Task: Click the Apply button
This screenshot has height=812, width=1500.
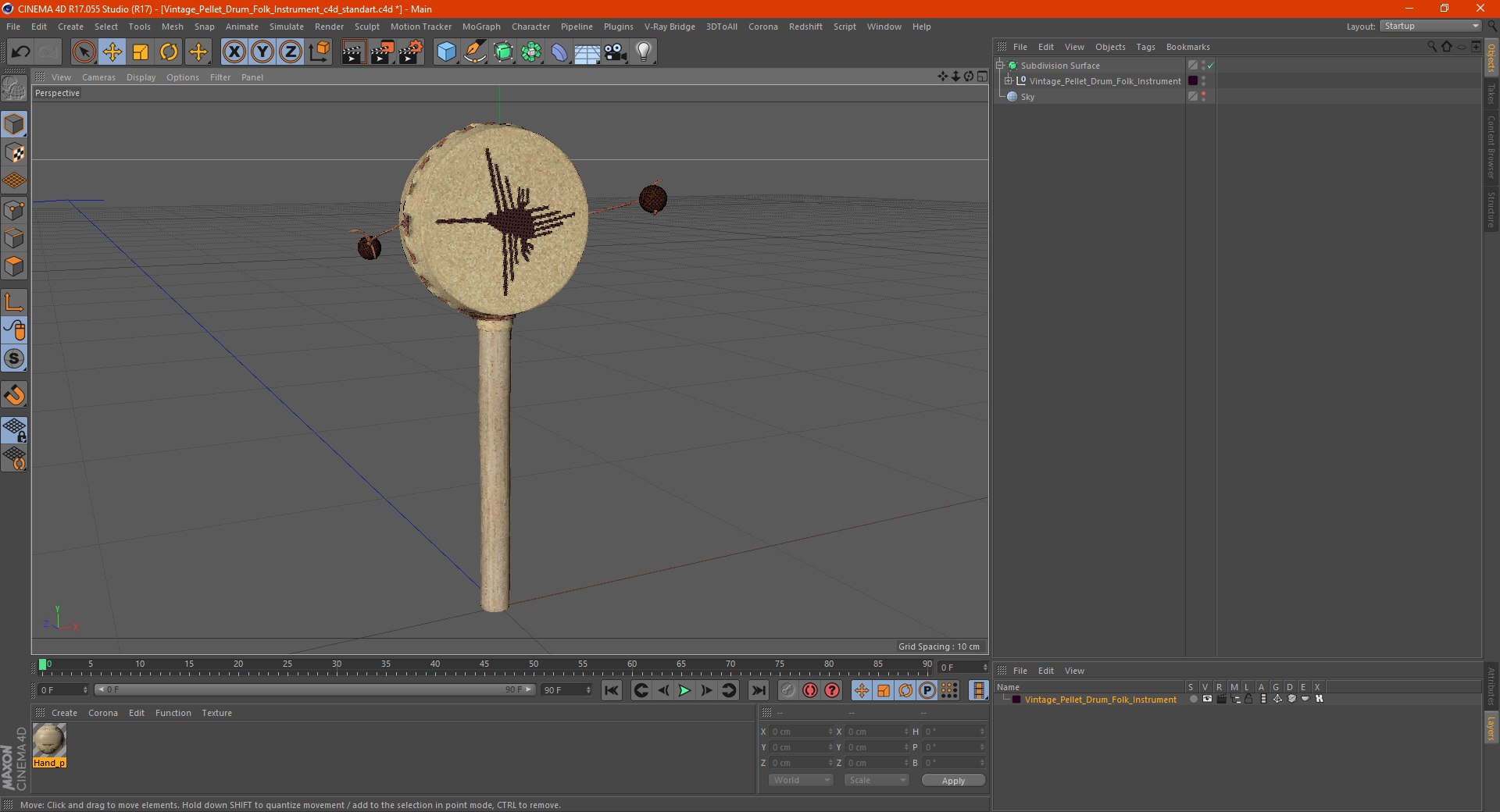Action: point(953,781)
